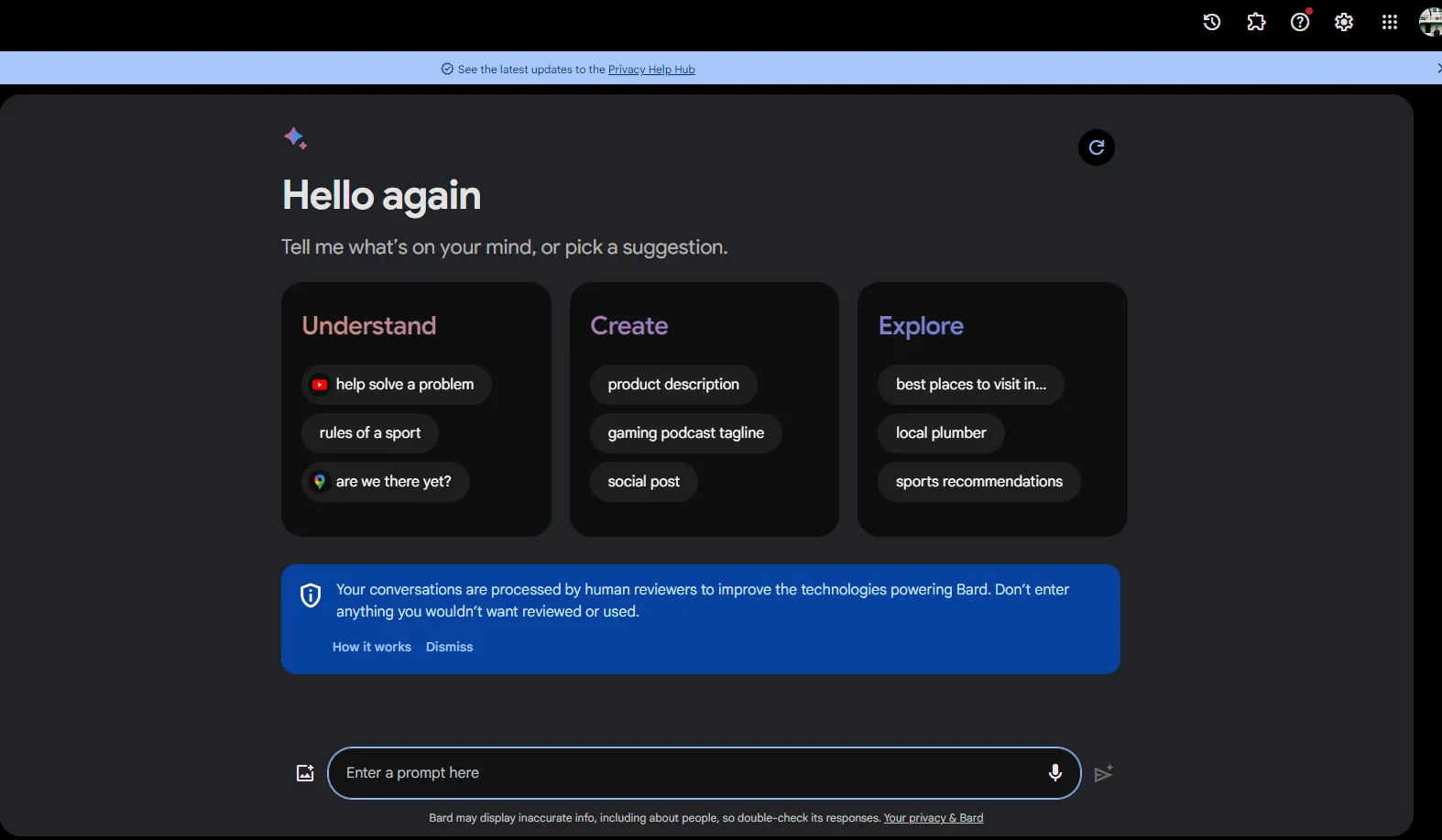Click the account profile avatar

point(1430,22)
